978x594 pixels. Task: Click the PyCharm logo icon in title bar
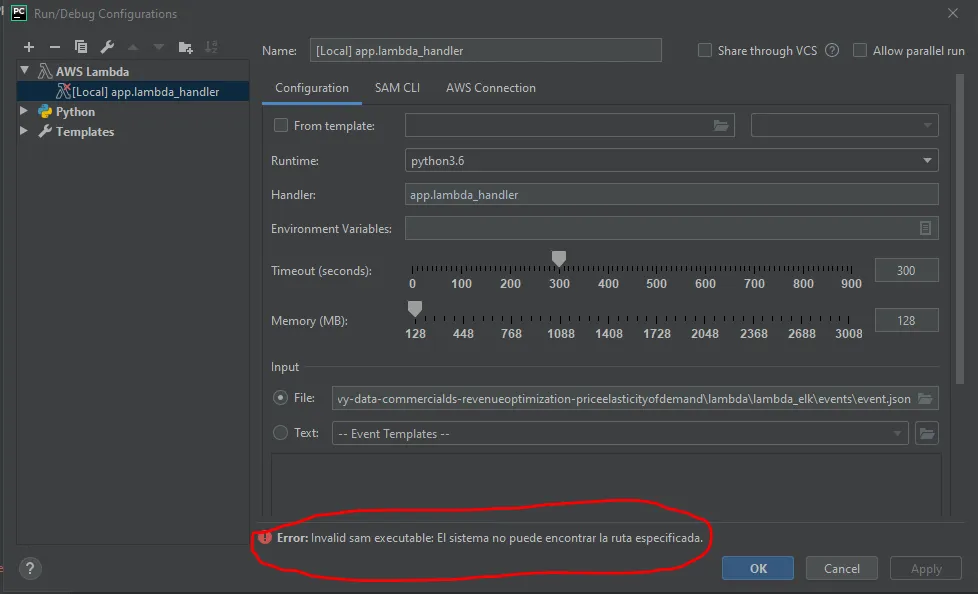click(x=19, y=13)
